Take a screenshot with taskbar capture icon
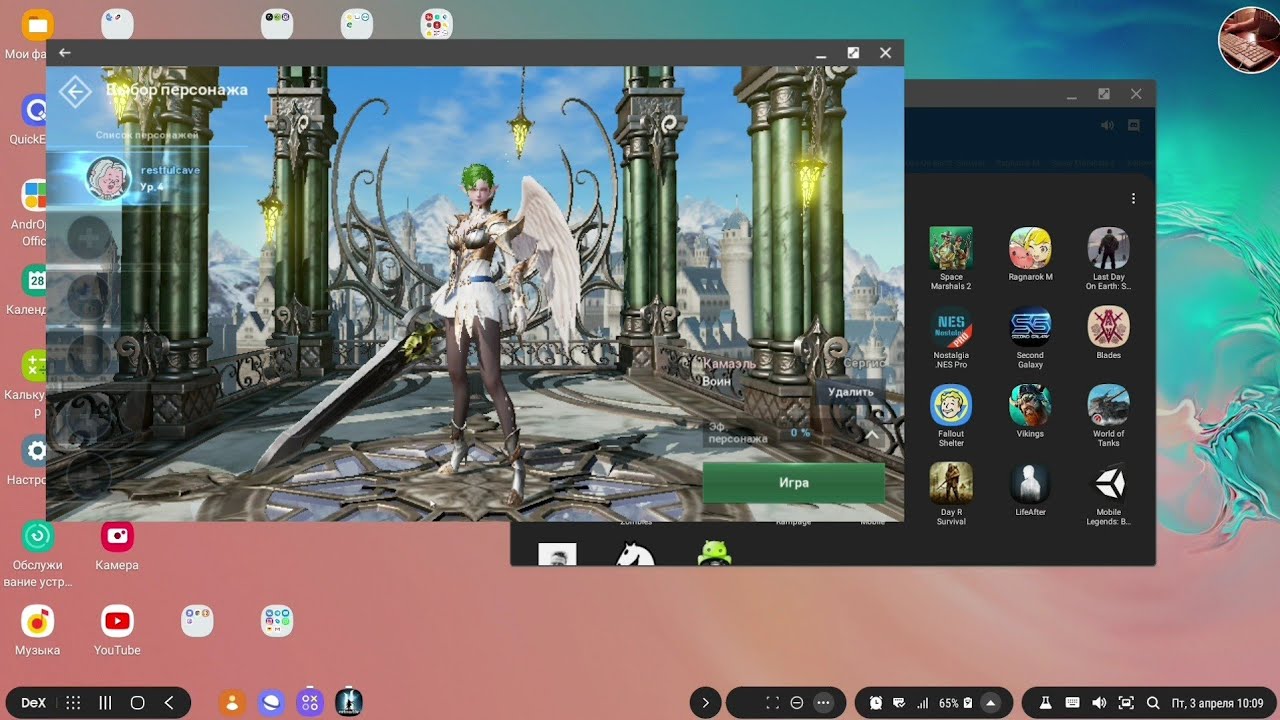 tap(1126, 703)
